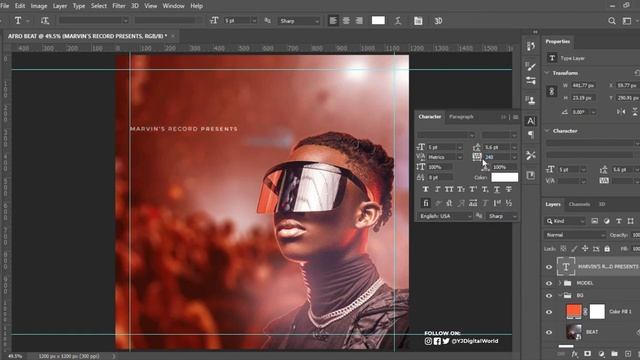This screenshot has width=640, height=360.
Task: Hide the MODEL group layer
Action: coord(549,283)
